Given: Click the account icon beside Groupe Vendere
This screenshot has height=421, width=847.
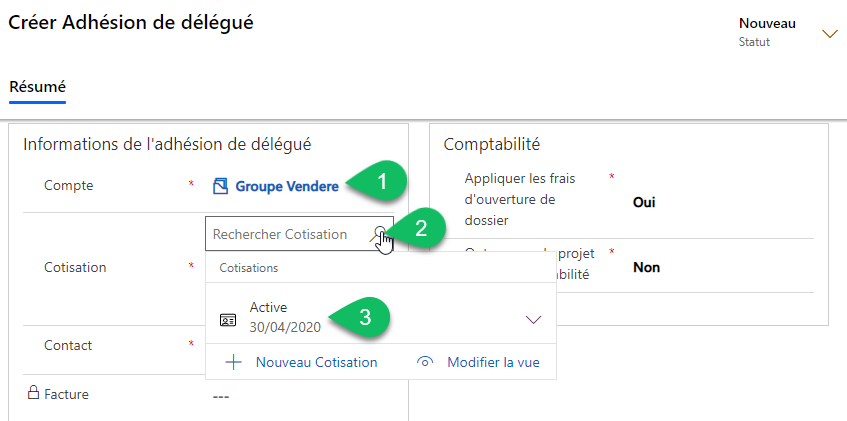Looking at the screenshot, I should 220,186.
